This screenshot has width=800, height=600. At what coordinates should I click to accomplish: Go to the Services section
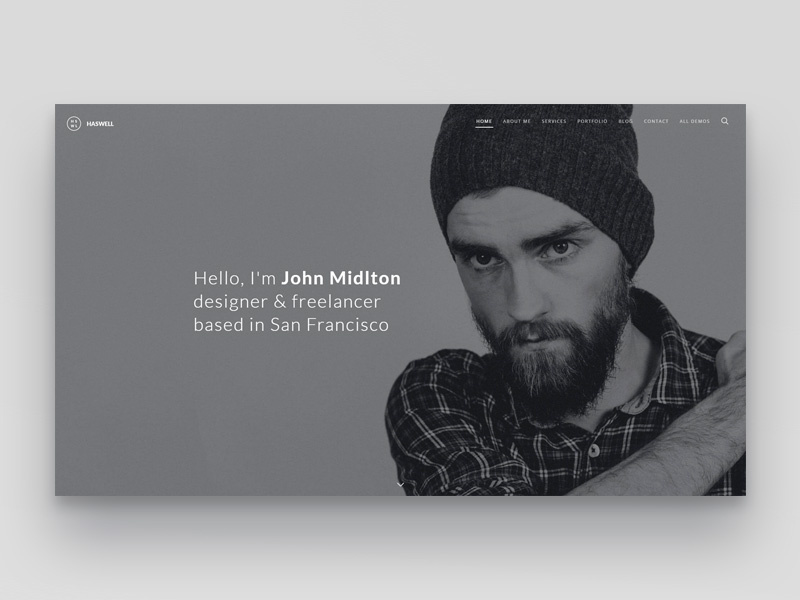click(x=554, y=121)
